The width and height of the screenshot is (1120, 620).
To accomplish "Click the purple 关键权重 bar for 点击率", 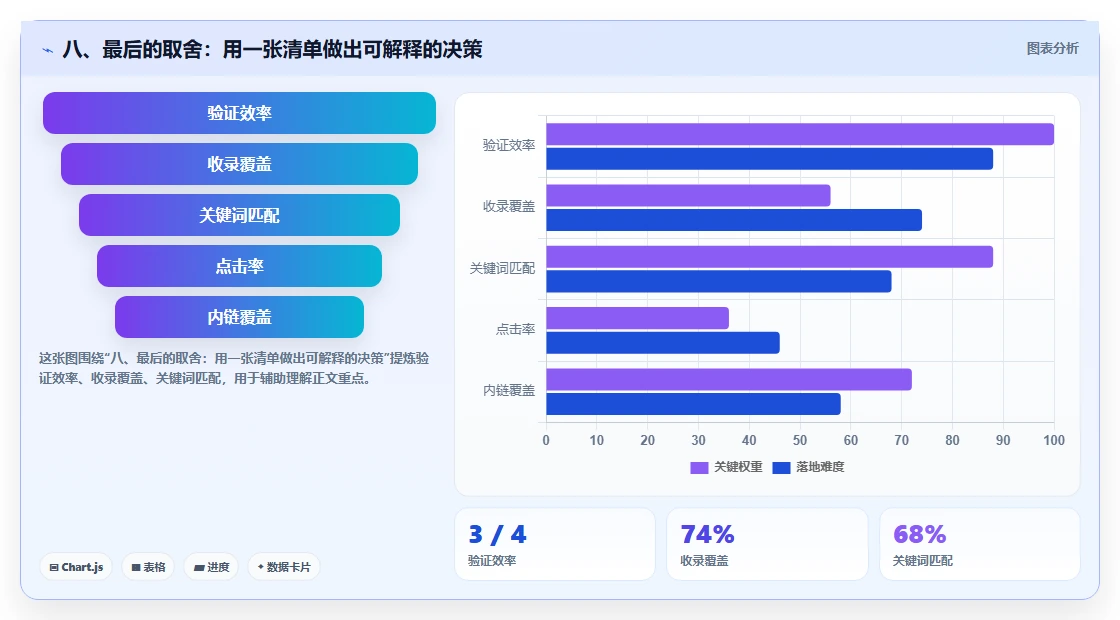I will (637, 318).
